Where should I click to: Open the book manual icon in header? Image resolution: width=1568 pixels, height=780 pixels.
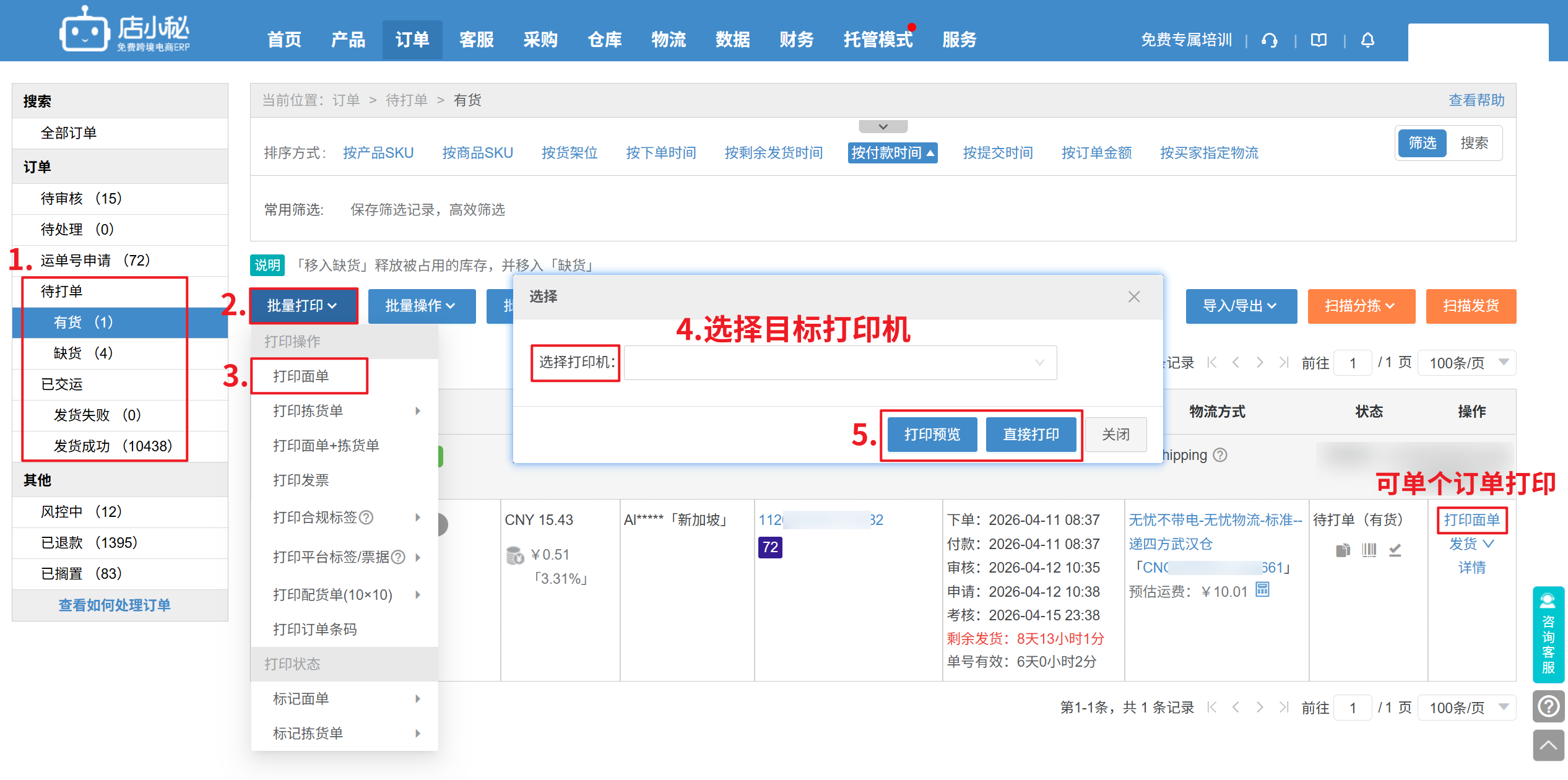[x=1319, y=40]
